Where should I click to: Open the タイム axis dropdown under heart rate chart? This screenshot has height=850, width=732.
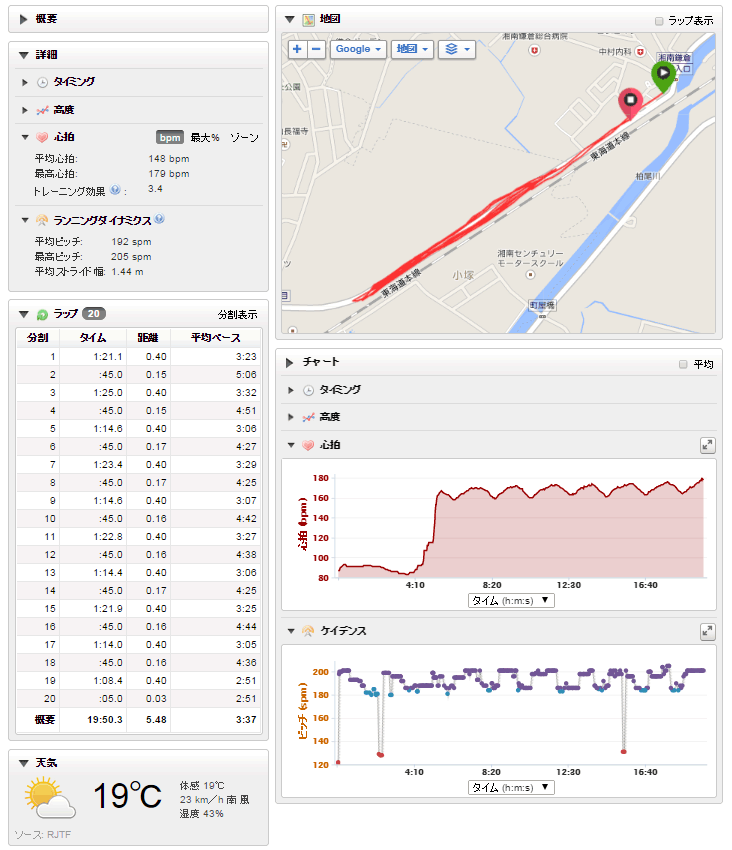pos(511,600)
